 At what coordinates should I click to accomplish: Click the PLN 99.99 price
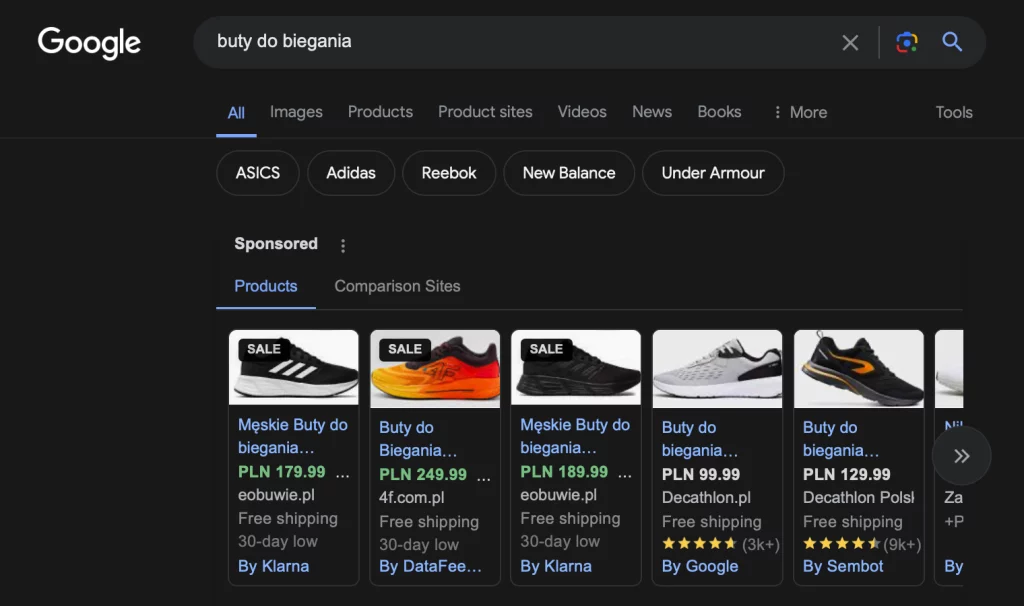tap(701, 475)
